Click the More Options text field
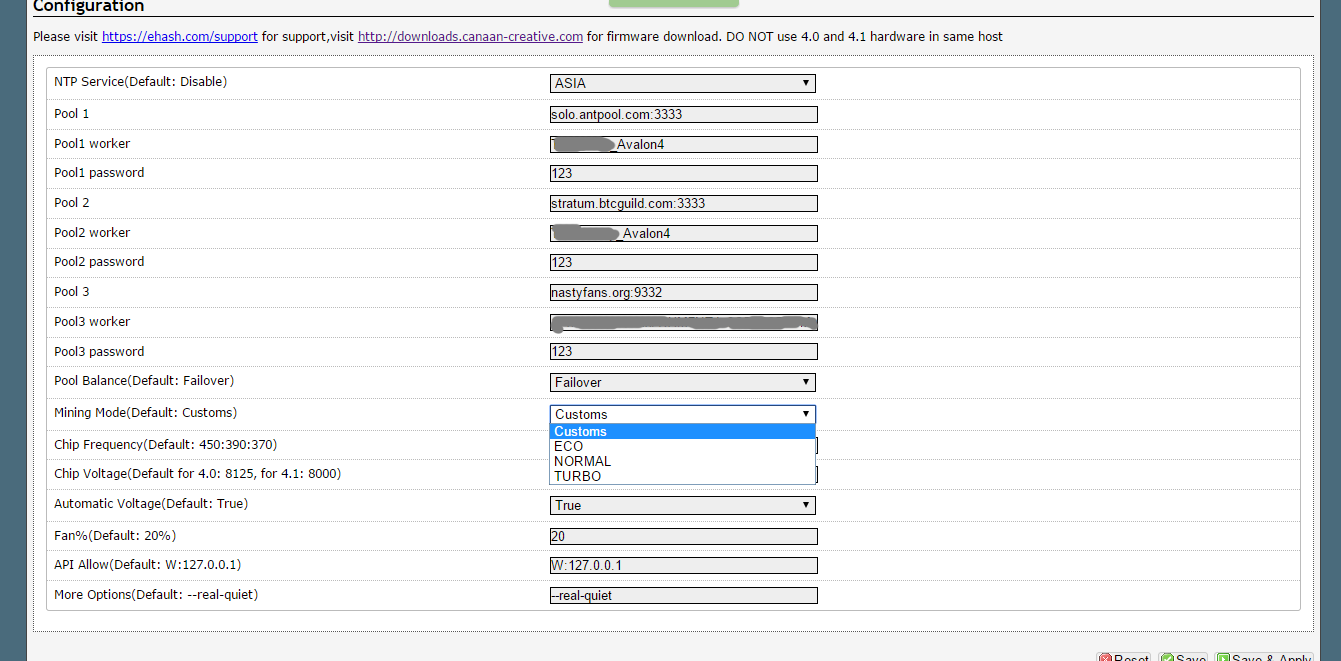 [683, 595]
